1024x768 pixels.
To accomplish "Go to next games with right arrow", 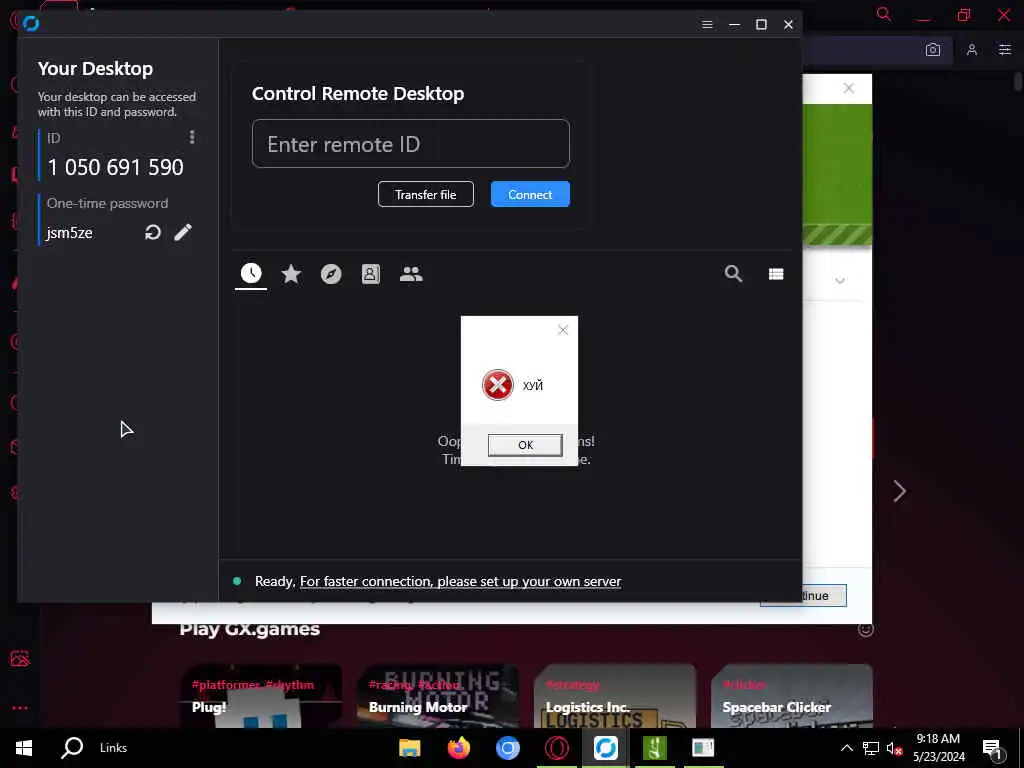I will point(899,491).
